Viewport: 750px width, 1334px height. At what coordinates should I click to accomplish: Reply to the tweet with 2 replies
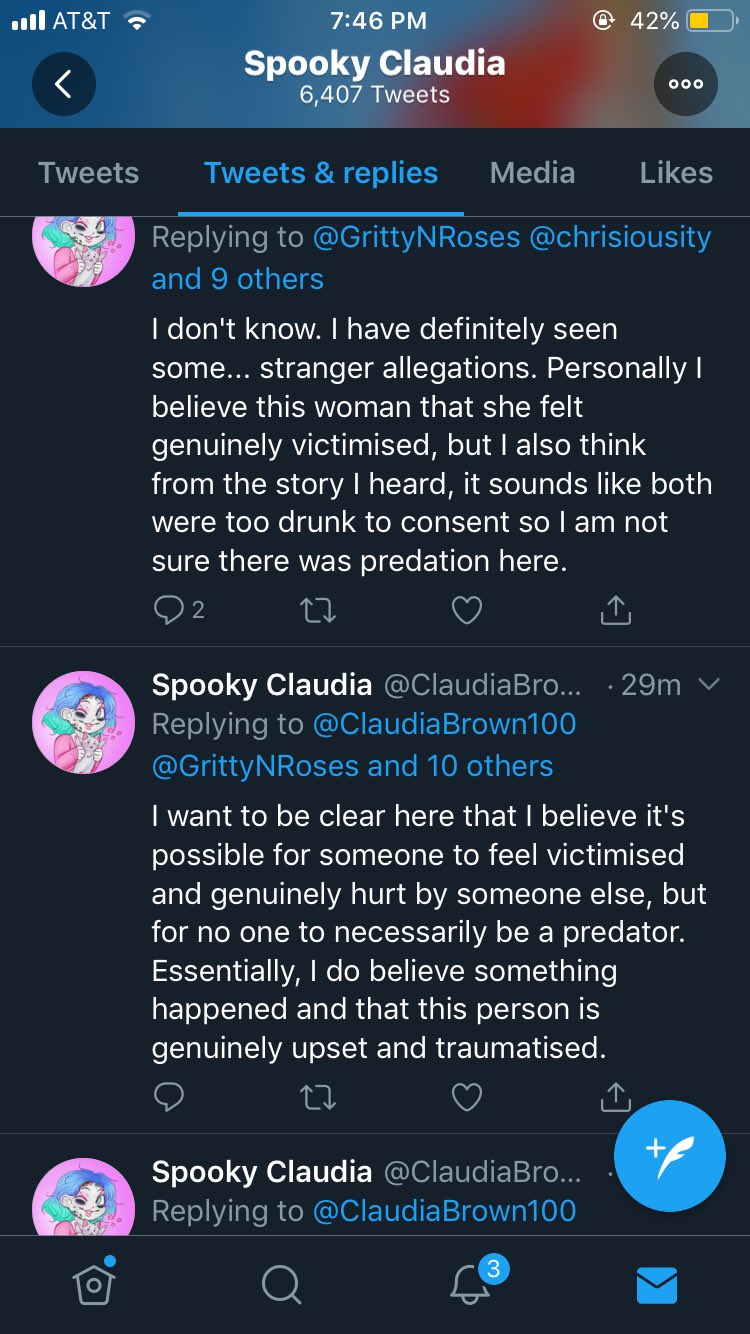(x=170, y=609)
